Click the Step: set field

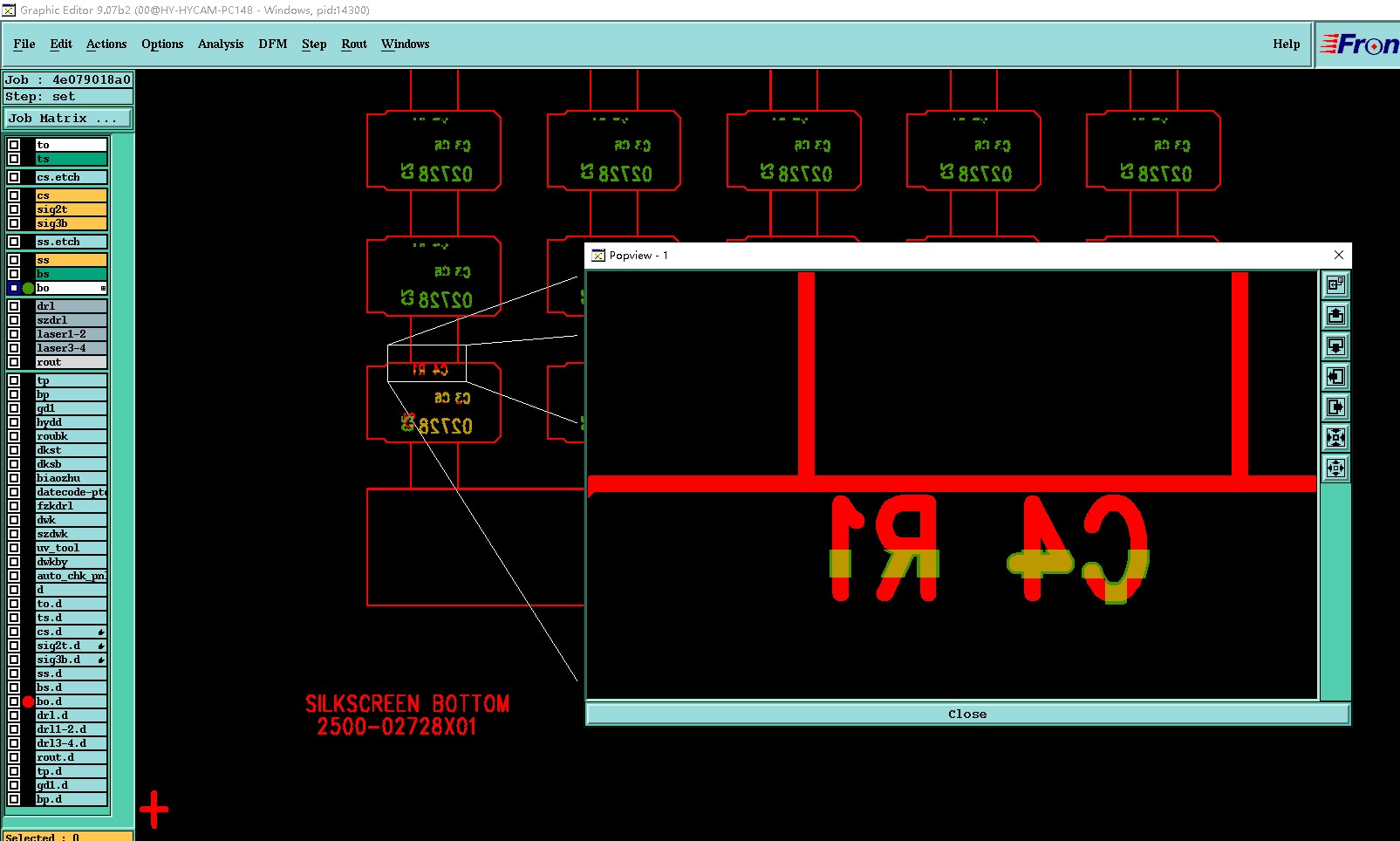point(68,96)
